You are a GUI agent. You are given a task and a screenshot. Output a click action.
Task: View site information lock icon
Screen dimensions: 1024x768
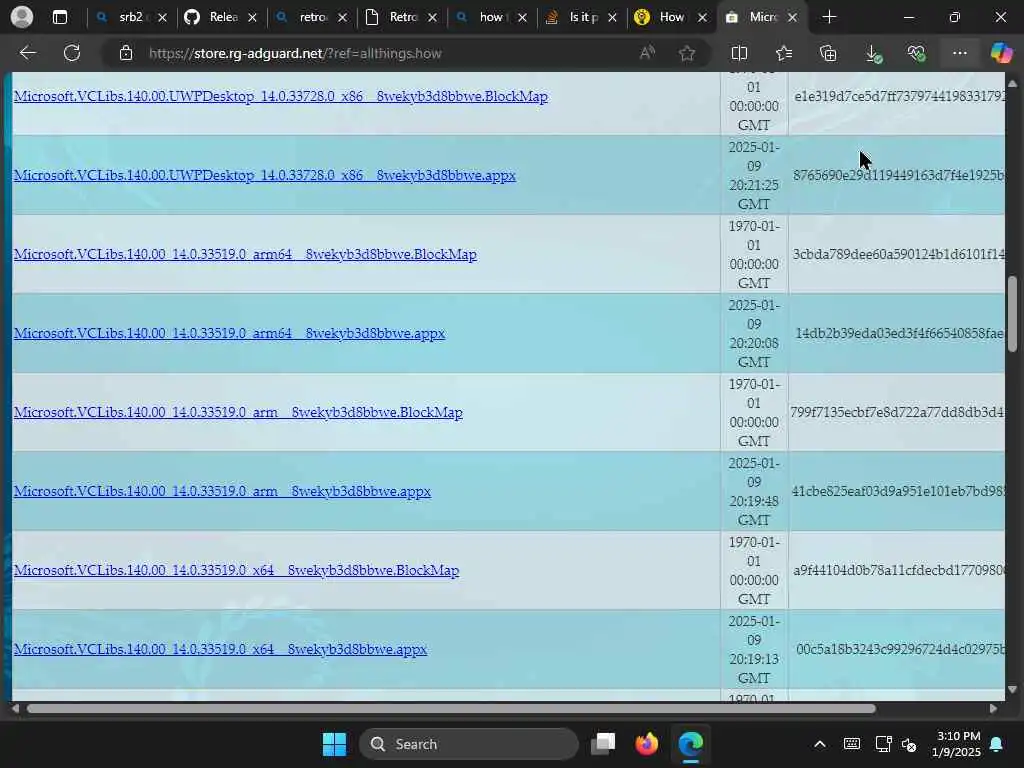tap(126, 53)
